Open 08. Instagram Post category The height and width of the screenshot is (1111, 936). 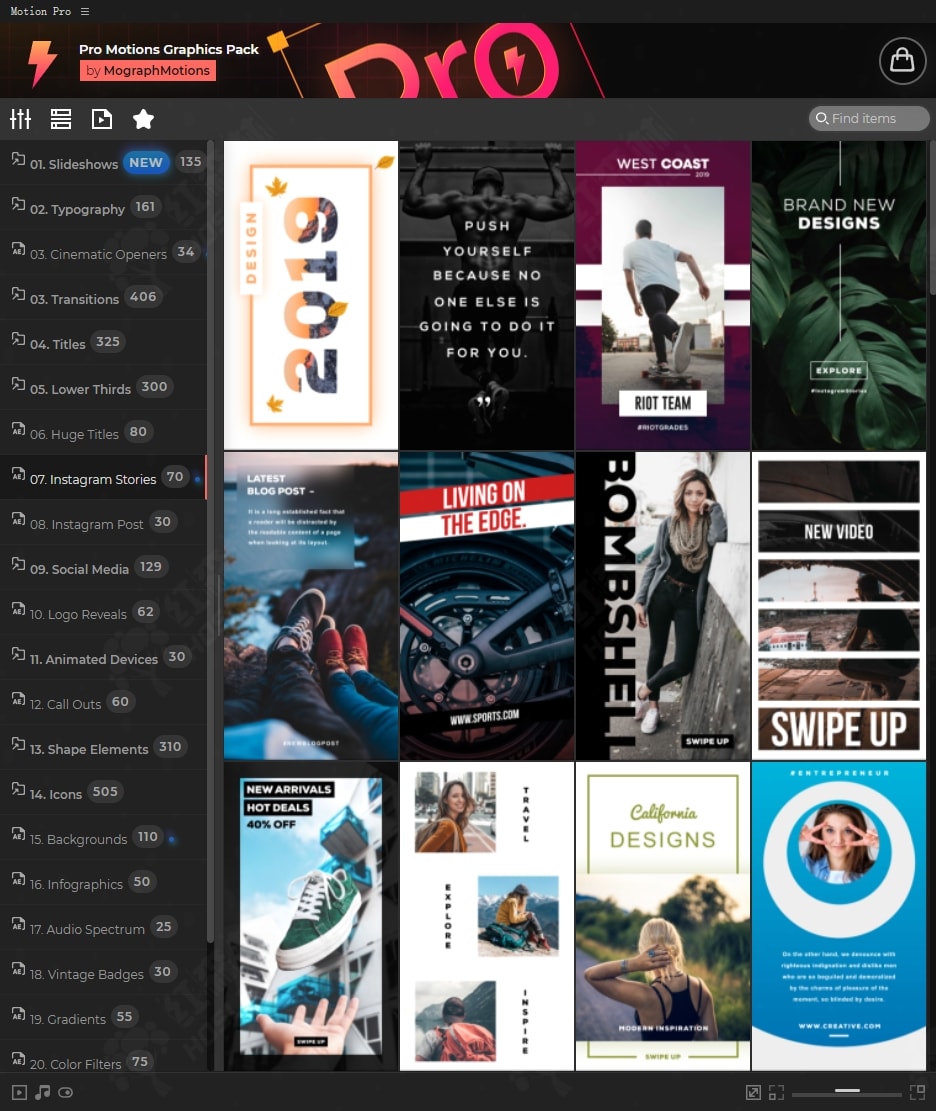(x=103, y=523)
